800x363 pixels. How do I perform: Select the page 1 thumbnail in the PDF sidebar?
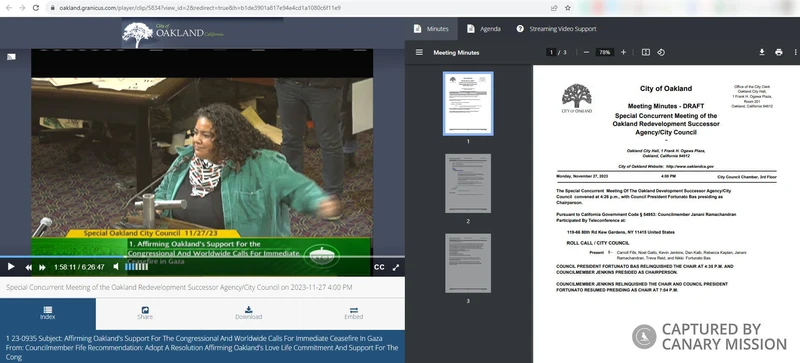[x=468, y=103]
